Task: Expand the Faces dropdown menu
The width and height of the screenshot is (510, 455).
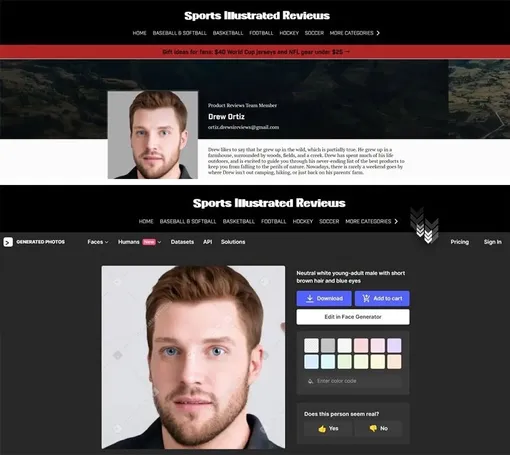Action: (x=98, y=242)
